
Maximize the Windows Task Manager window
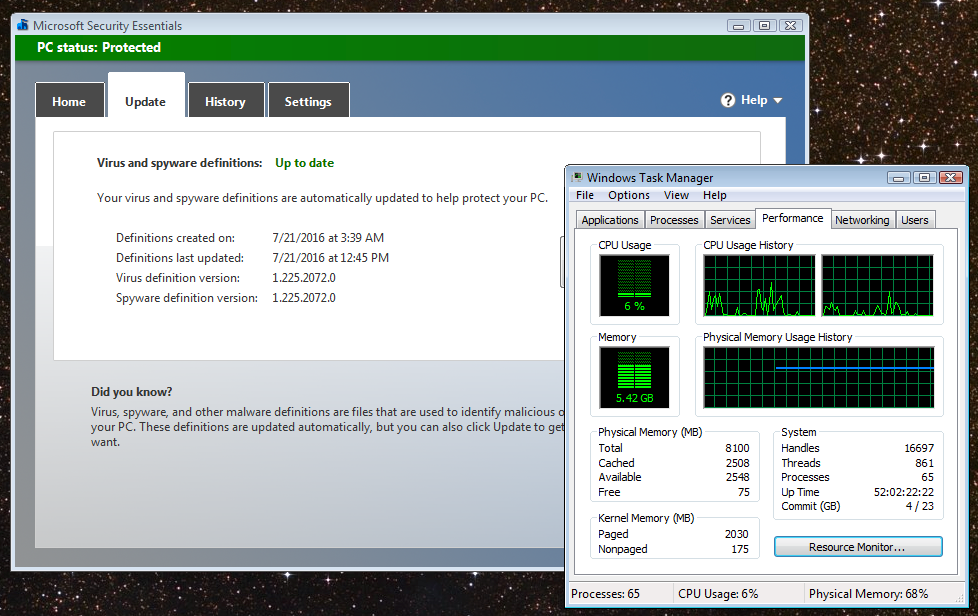click(924, 178)
